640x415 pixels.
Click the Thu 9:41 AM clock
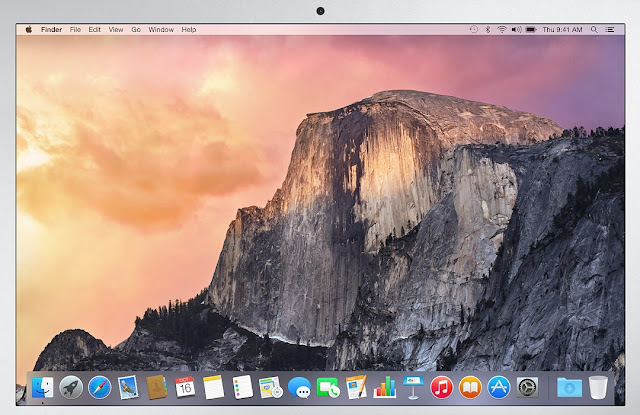pyautogui.click(x=562, y=29)
